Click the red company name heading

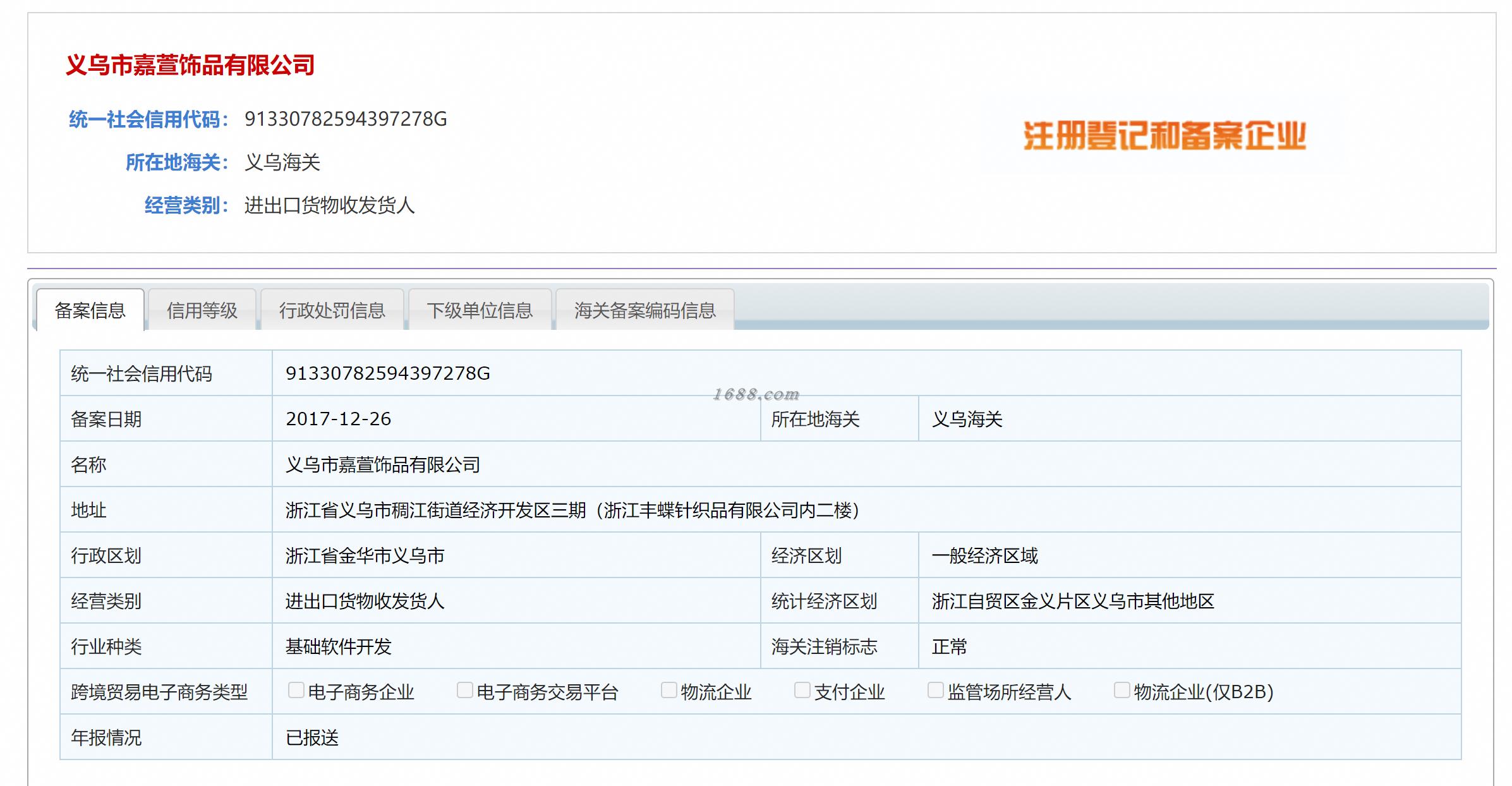point(190,65)
